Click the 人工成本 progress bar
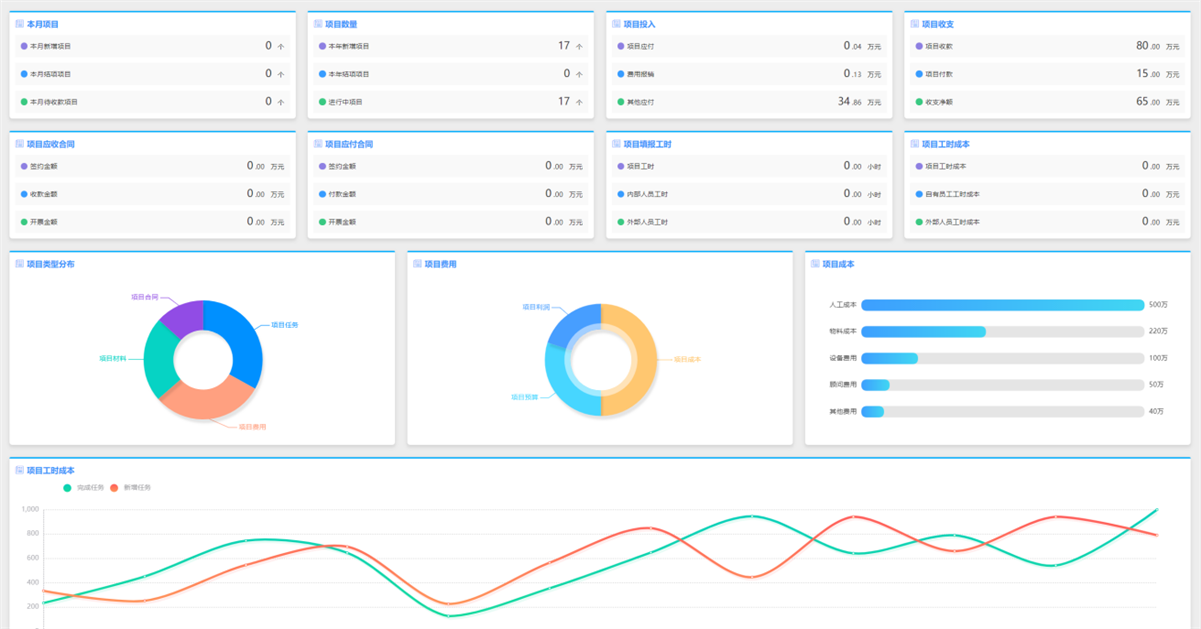Screen dimensions: 1201x629 pos(1002,305)
